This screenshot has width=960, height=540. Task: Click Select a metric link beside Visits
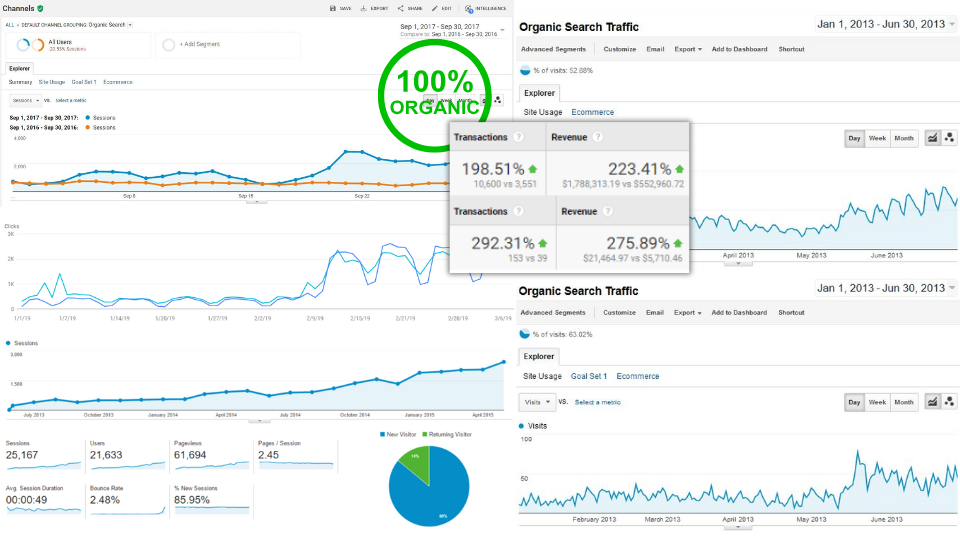(598, 402)
